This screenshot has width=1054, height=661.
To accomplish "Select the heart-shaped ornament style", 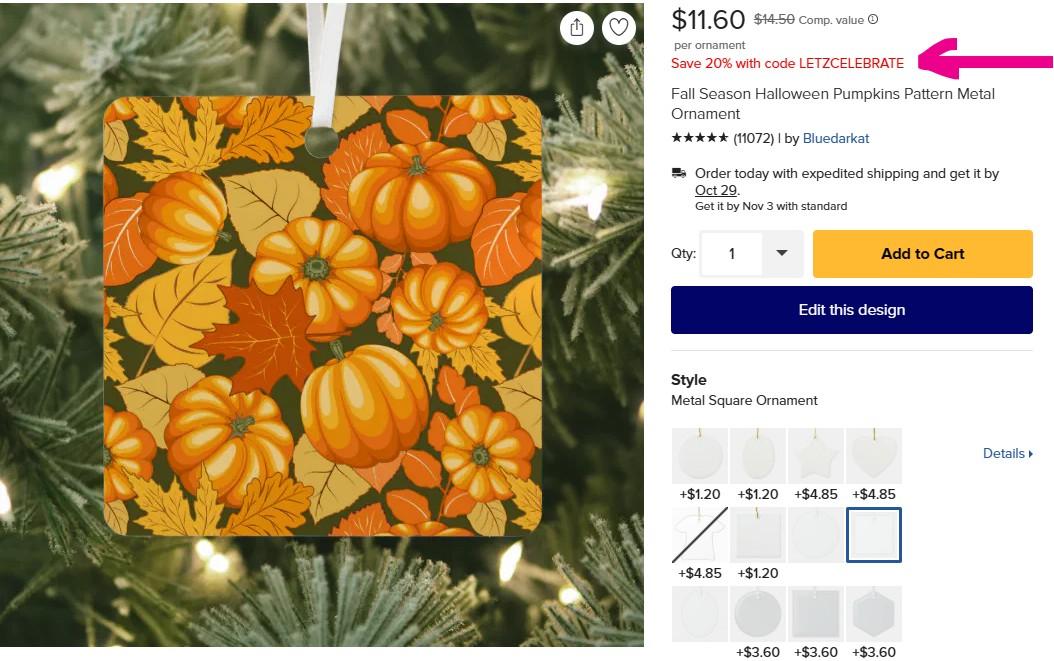I will (x=874, y=456).
